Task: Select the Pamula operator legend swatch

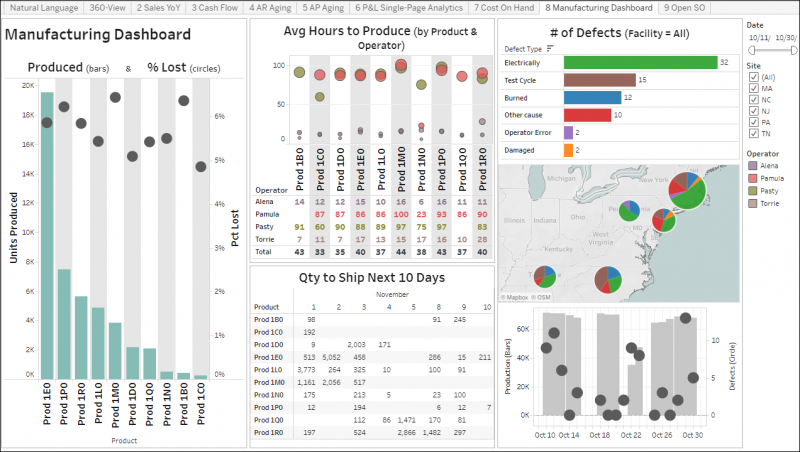Action: (752, 179)
